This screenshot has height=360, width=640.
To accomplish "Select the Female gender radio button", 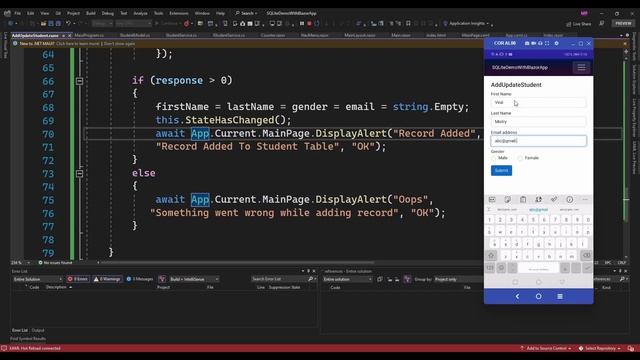I will pyautogui.click(x=520, y=158).
